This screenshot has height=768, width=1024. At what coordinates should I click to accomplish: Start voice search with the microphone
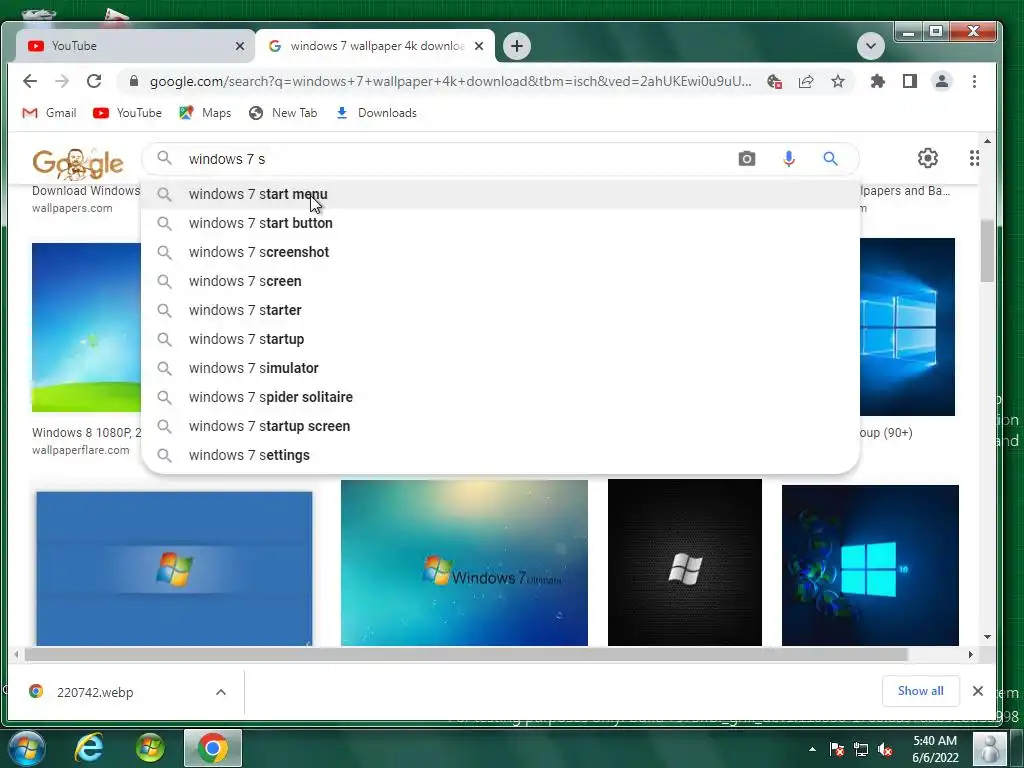click(x=789, y=159)
